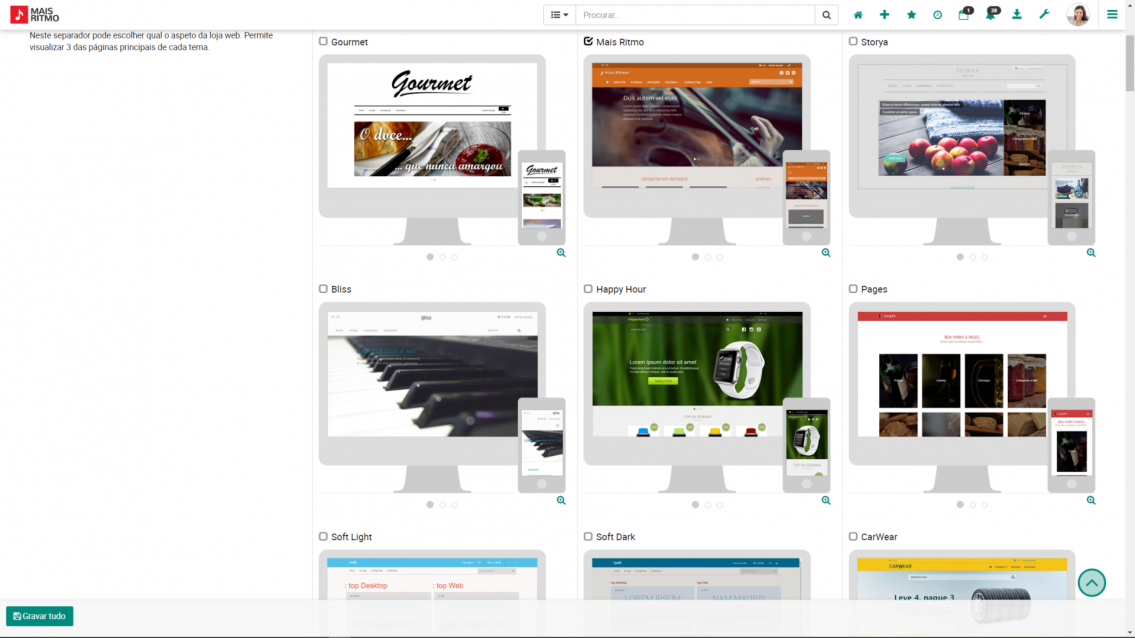Image resolution: width=1135 pixels, height=638 pixels.
Task: Uncheck the Mais Ritmo theme checkbox
Action: coord(588,41)
